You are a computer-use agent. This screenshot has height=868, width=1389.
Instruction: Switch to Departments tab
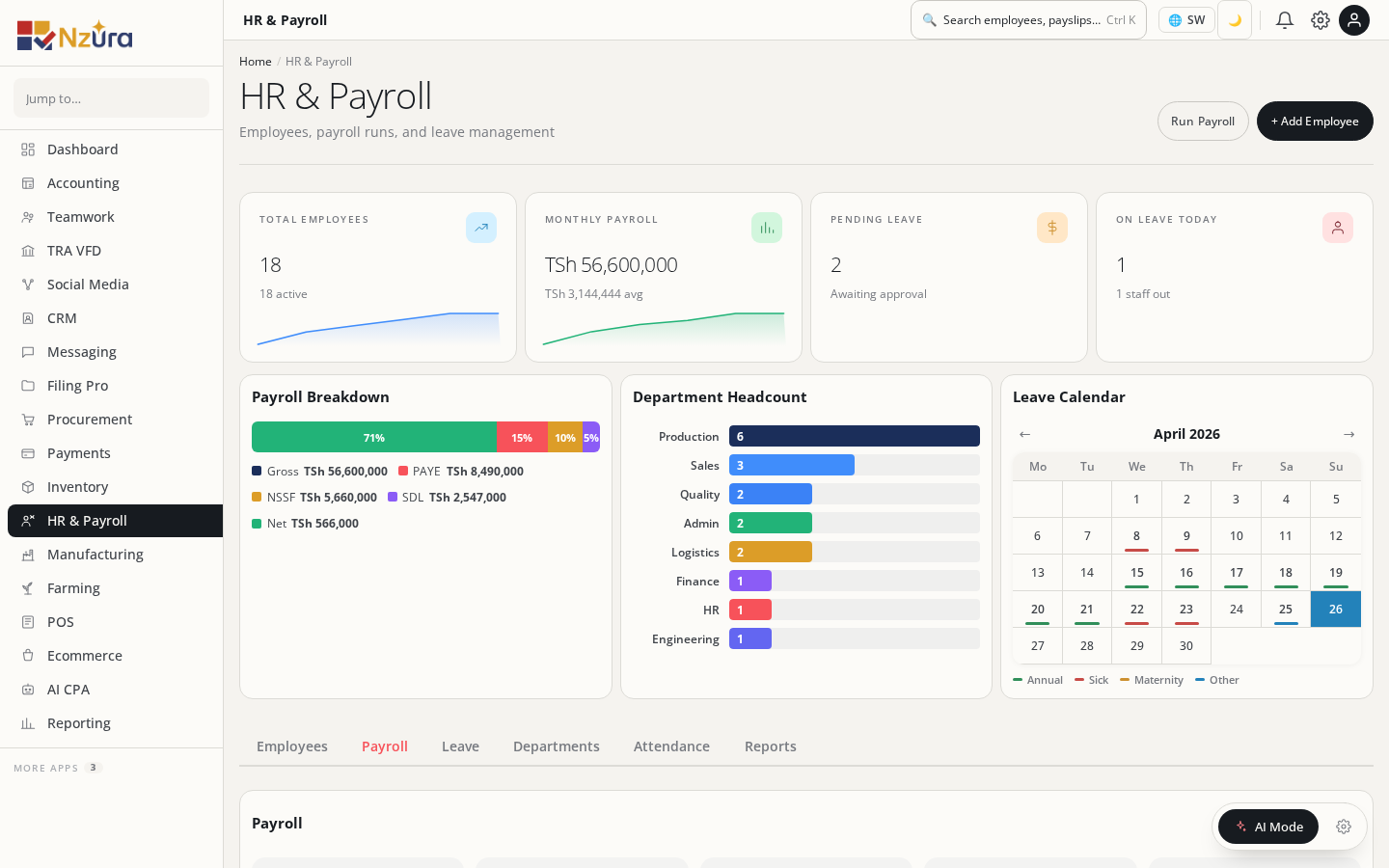click(557, 746)
